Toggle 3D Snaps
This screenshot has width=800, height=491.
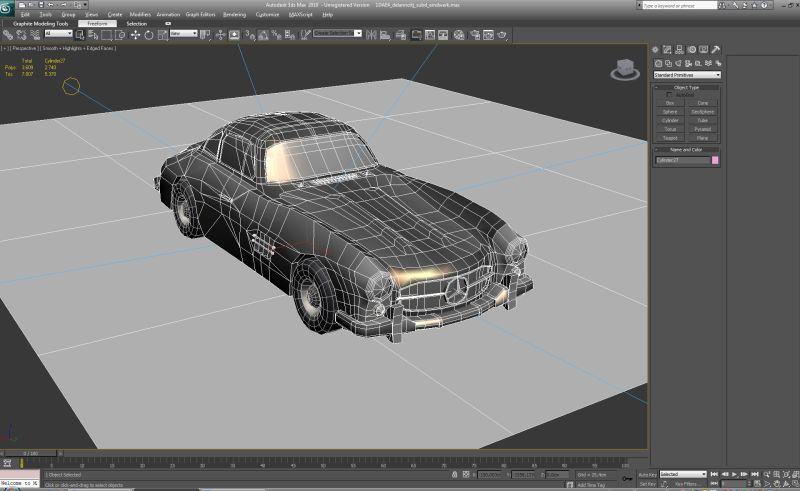point(249,35)
